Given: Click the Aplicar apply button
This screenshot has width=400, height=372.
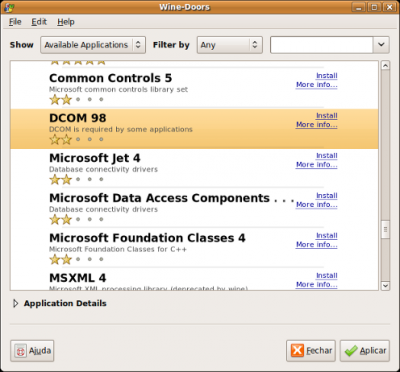Looking at the screenshot, I should click(x=365, y=351).
